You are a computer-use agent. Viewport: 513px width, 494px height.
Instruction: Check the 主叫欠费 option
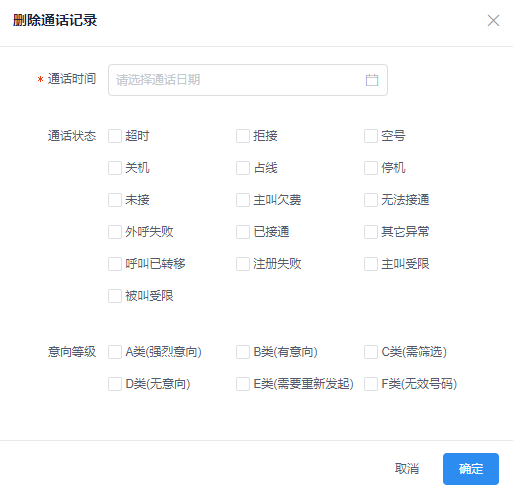coord(243,200)
